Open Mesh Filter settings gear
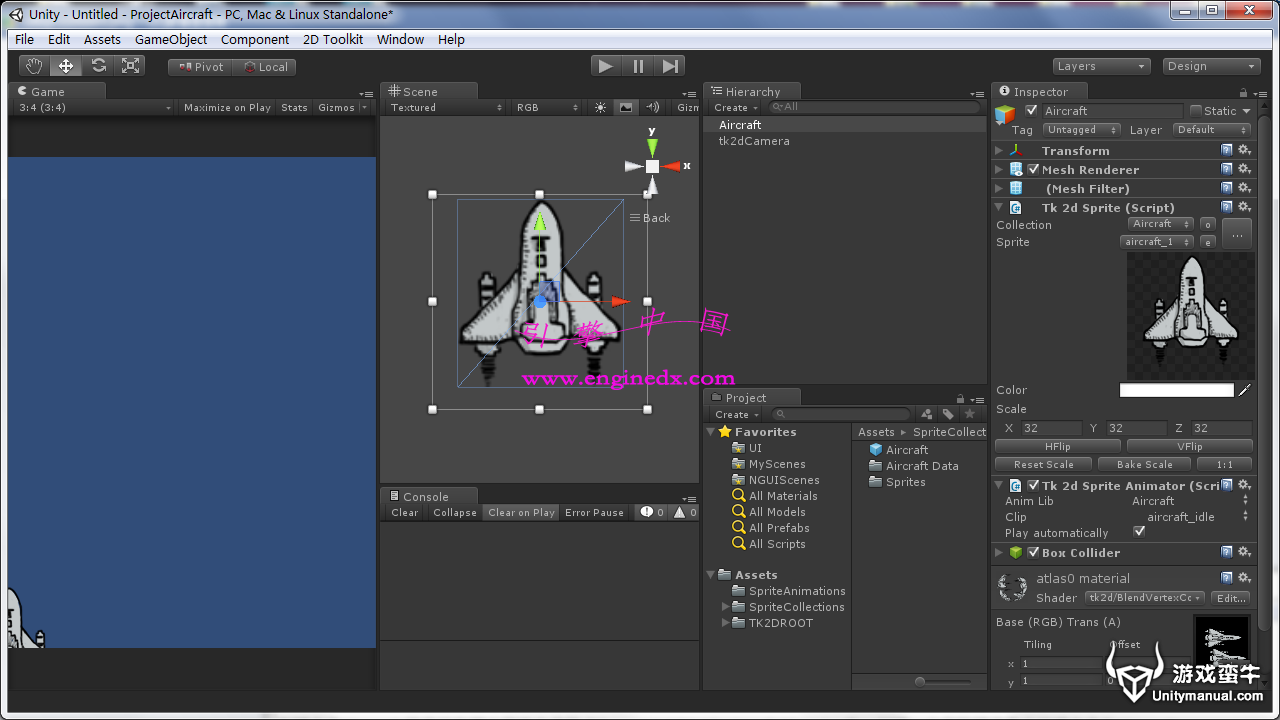Viewport: 1280px width, 720px height. coord(1244,188)
